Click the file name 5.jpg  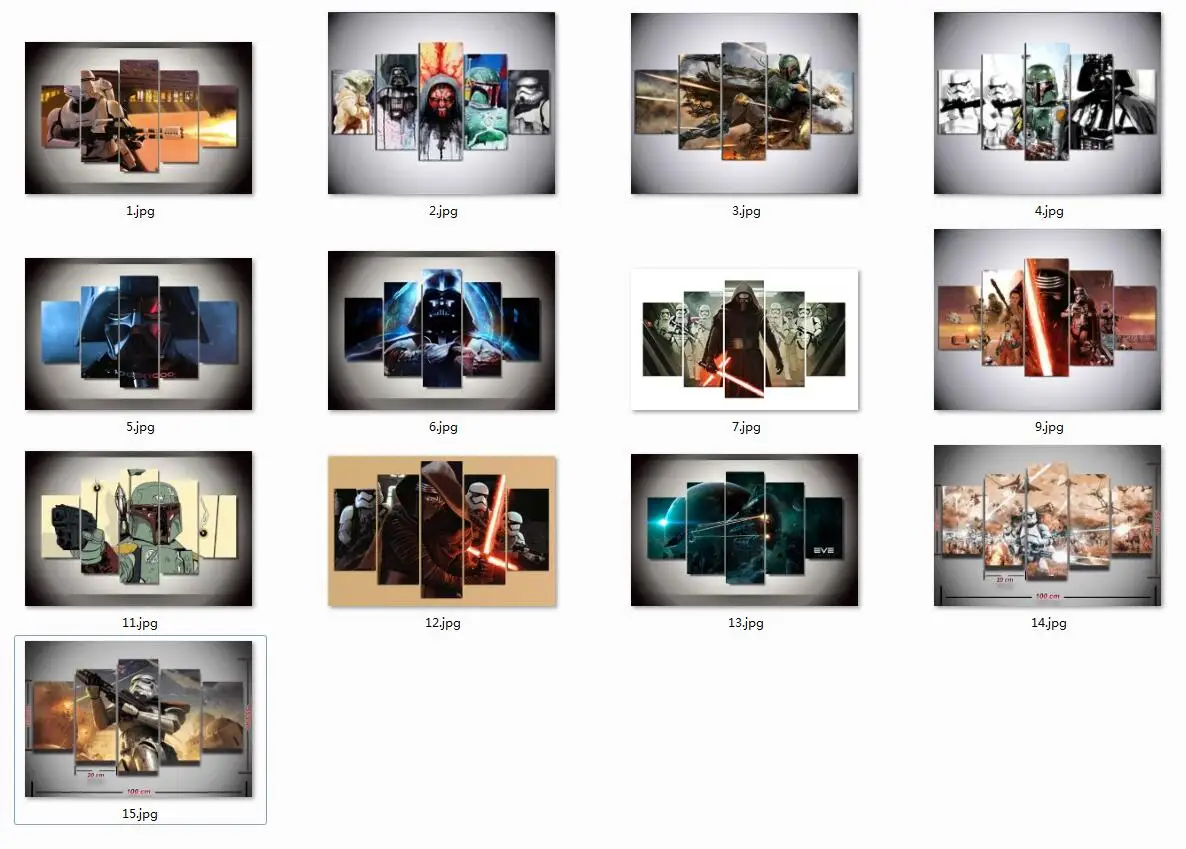pyautogui.click(x=140, y=427)
